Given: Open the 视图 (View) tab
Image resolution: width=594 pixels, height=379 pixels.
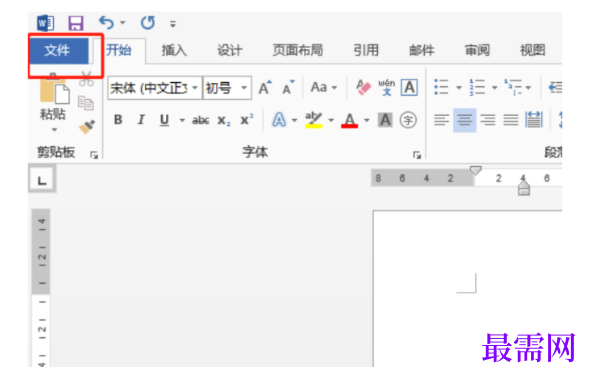Looking at the screenshot, I should point(533,50).
